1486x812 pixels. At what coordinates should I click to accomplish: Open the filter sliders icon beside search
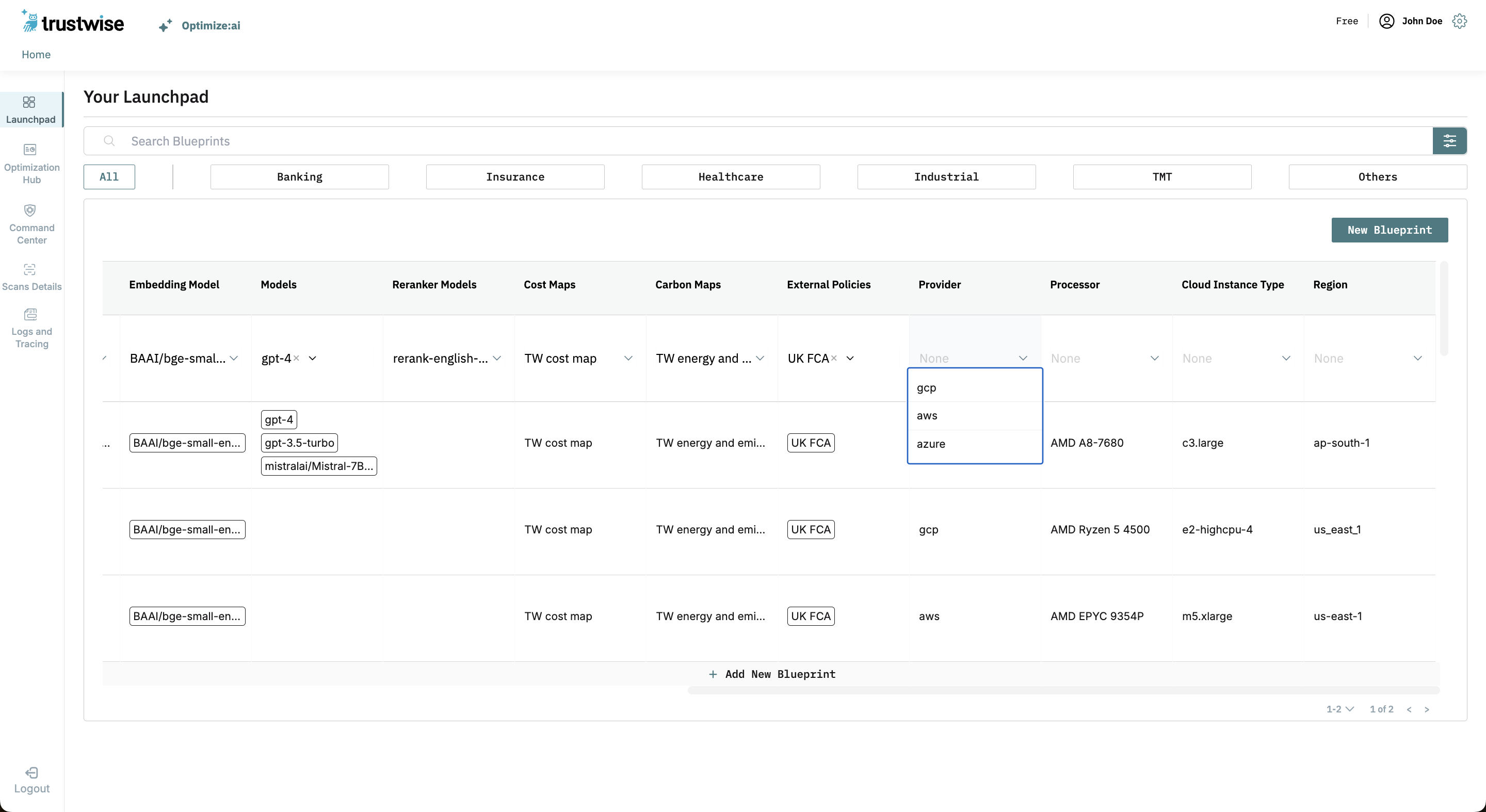pos(1449,141)
